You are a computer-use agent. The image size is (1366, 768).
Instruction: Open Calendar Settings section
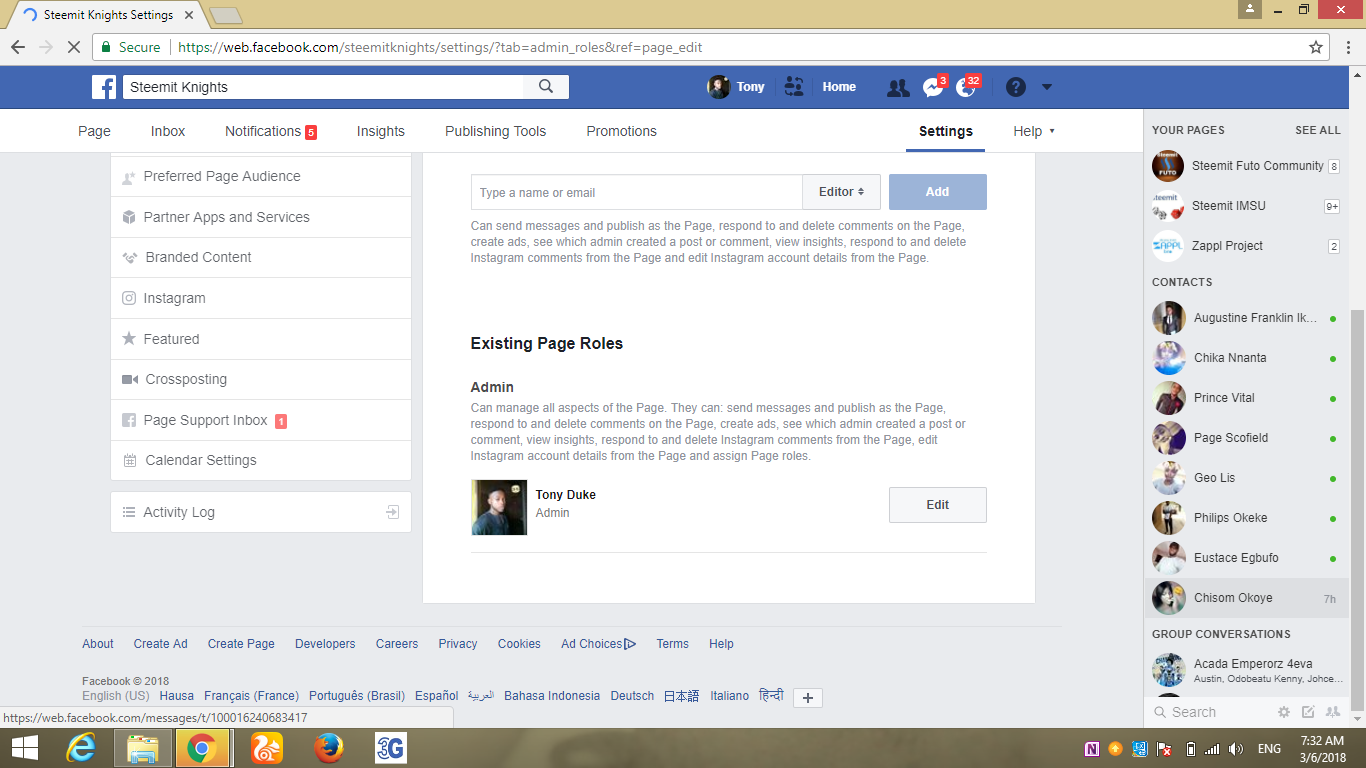[260, 460]
